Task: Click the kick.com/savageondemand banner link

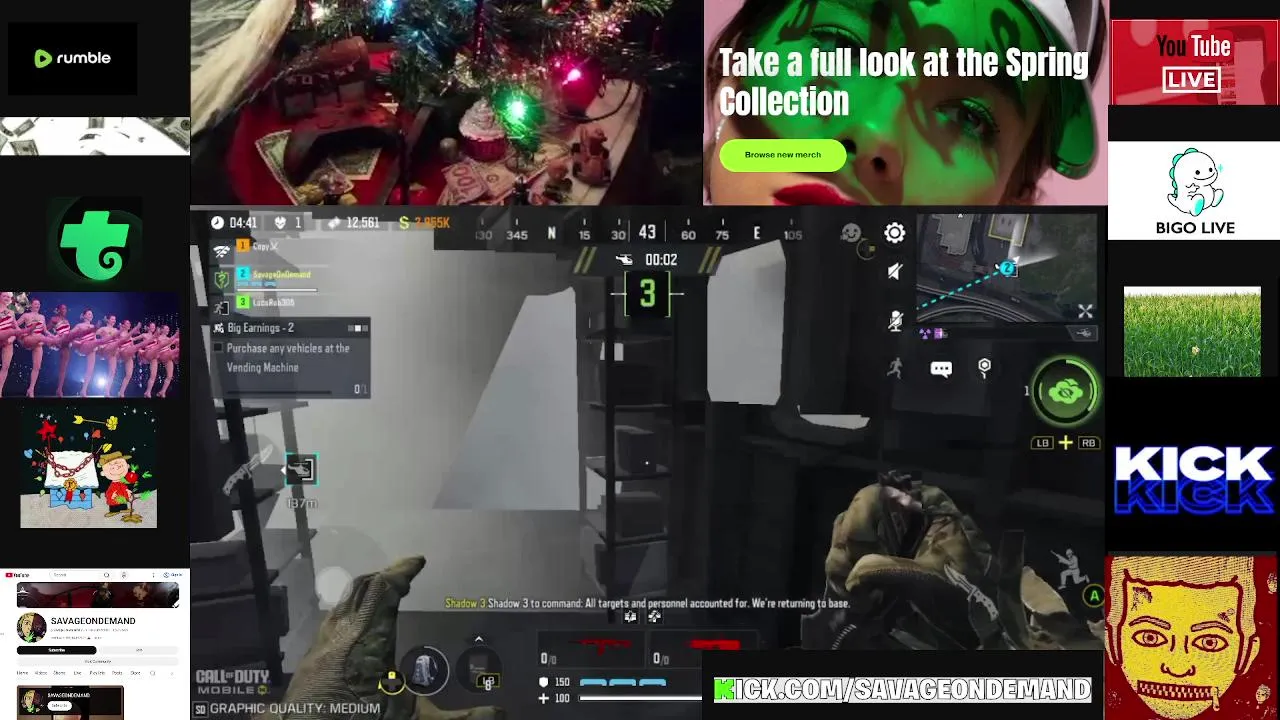Action: click(x=902, y=690)
